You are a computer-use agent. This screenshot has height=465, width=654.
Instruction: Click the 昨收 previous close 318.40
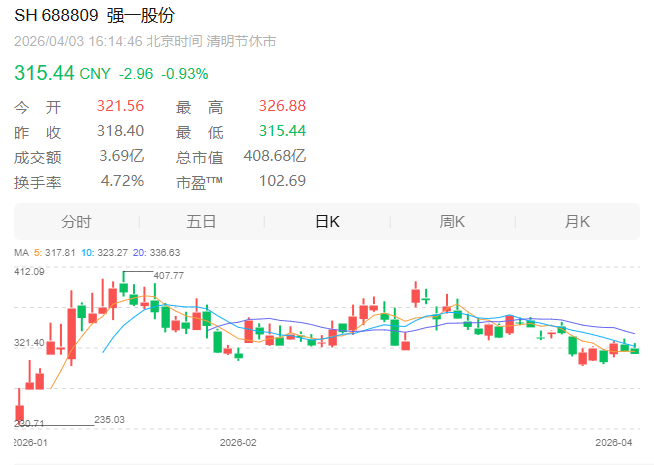click(121, 132)
